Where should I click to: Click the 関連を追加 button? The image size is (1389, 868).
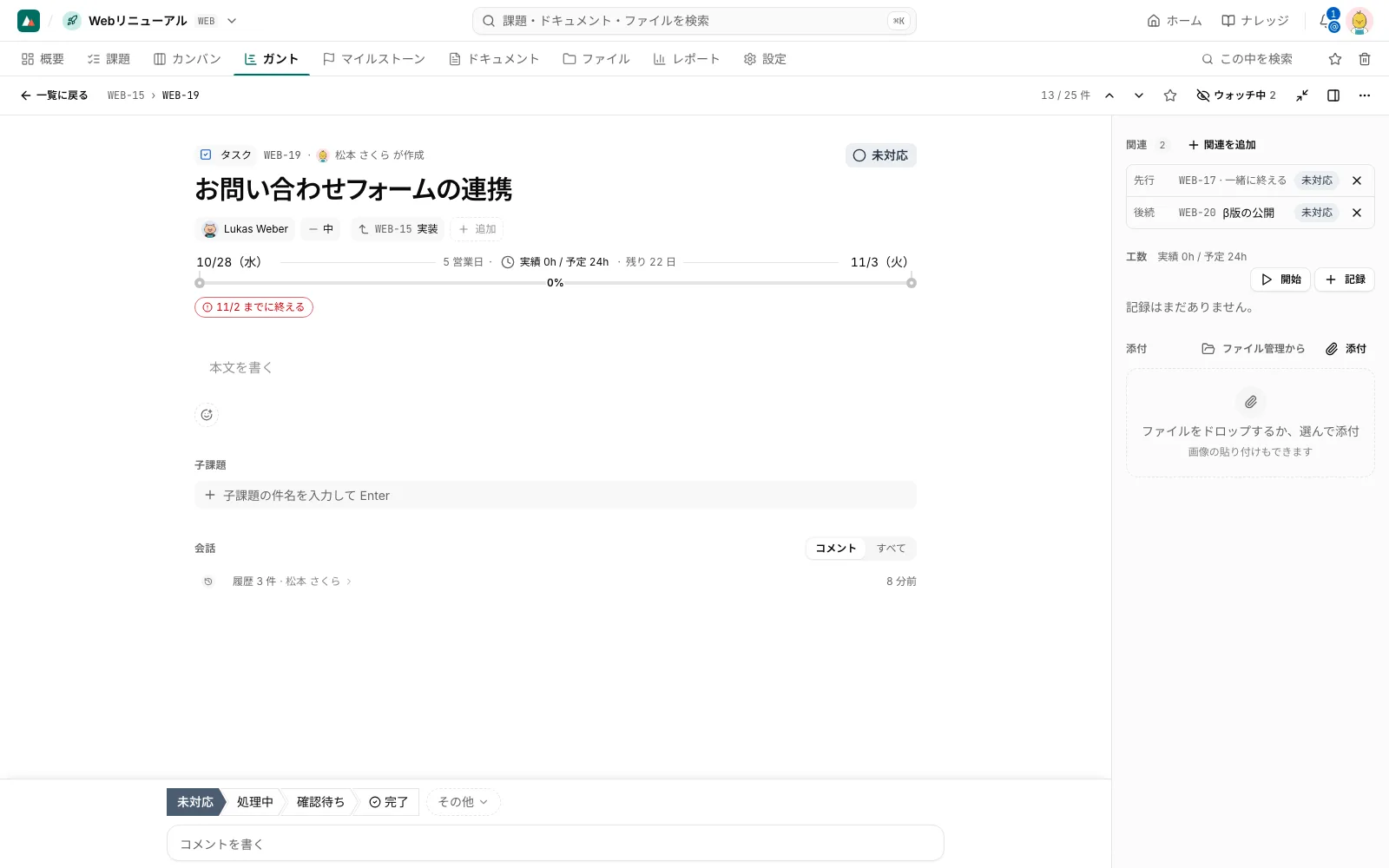point(1221,145)
